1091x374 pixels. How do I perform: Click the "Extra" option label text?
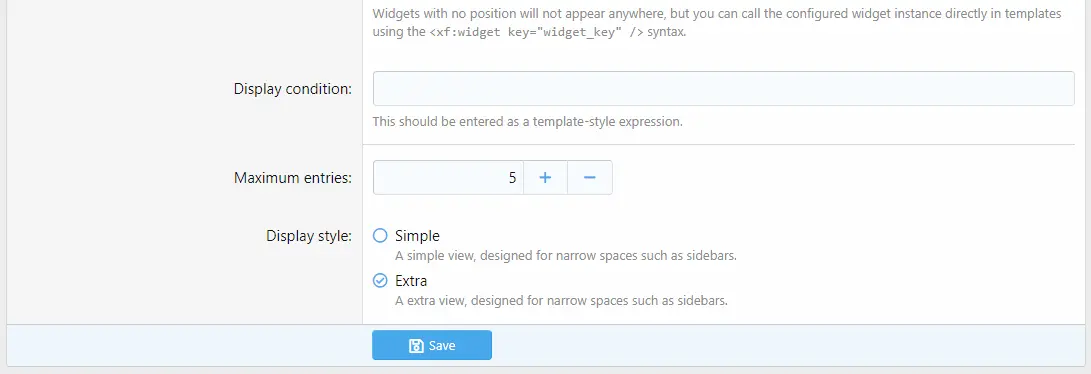(x=411, y=281)
